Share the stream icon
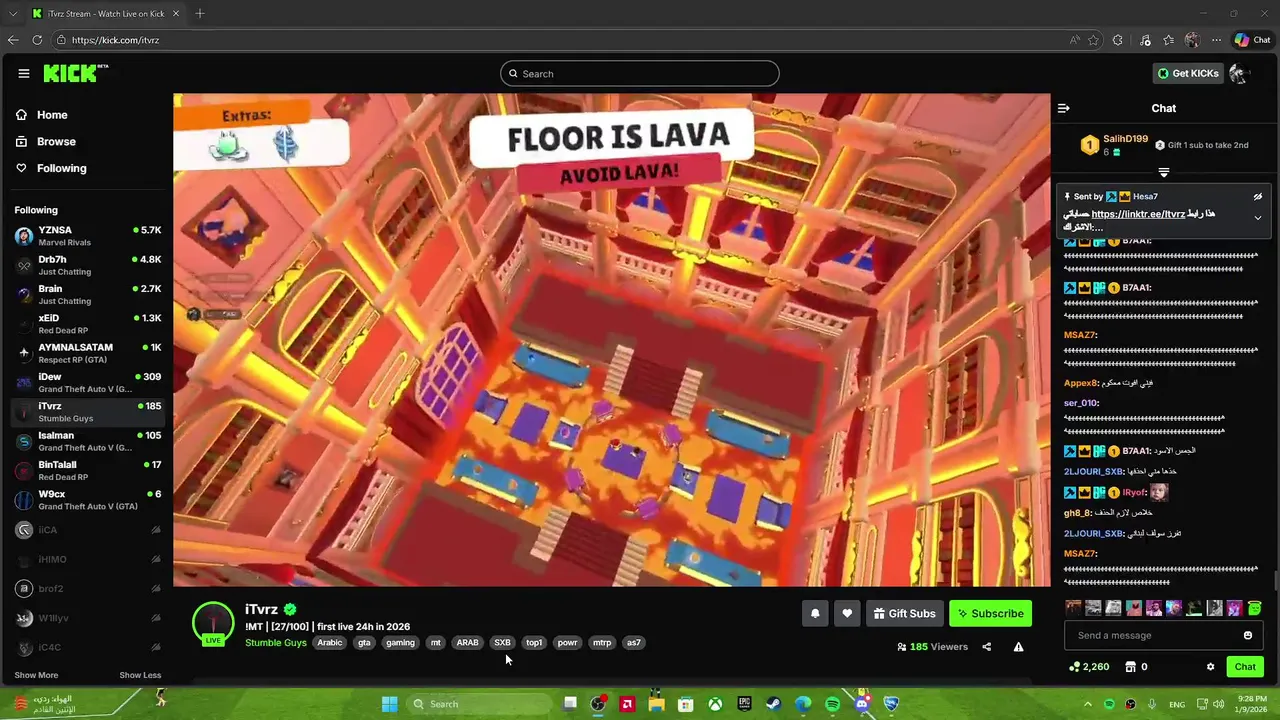1280x720 pixels. tap(986, 647)
